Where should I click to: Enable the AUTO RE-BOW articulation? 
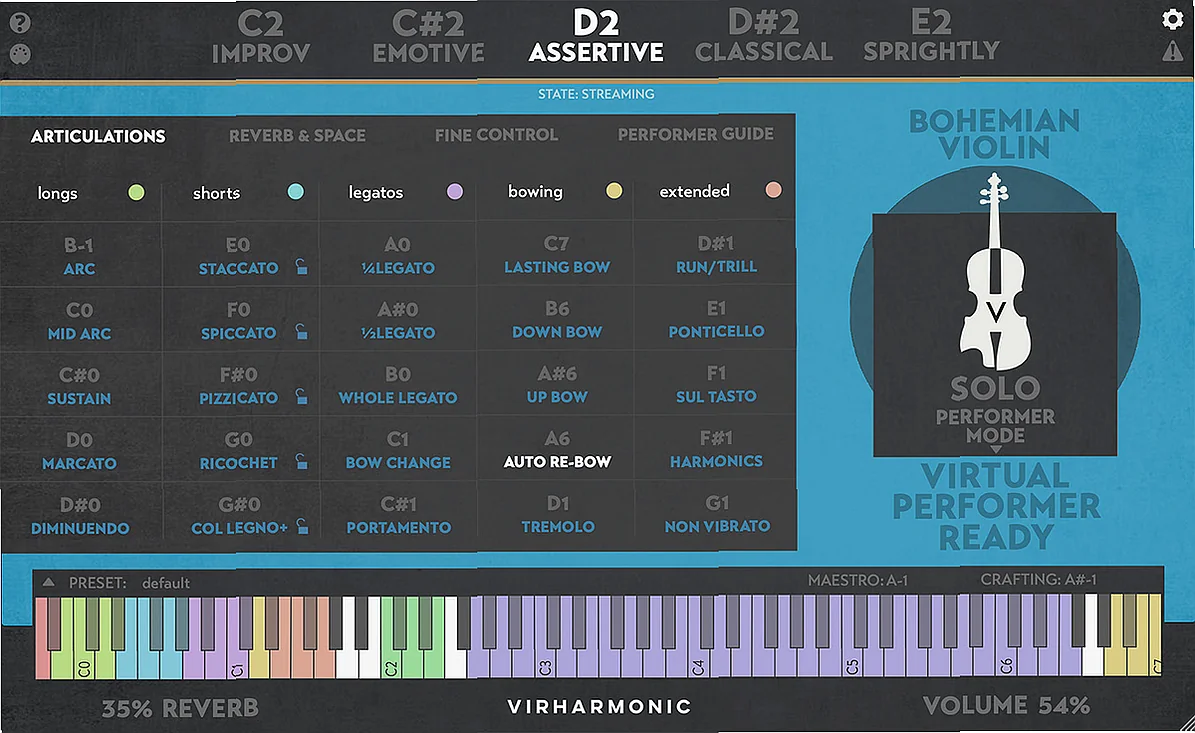click(556, 463)
